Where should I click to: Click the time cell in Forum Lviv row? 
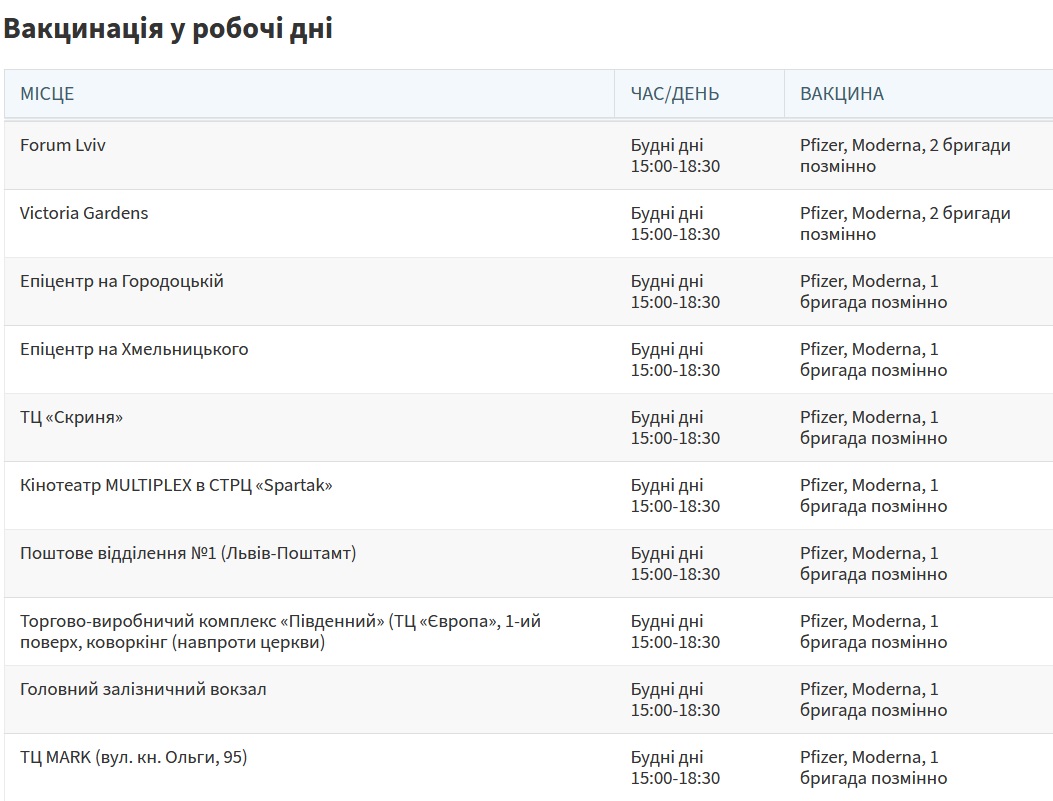tap(675, 156)
